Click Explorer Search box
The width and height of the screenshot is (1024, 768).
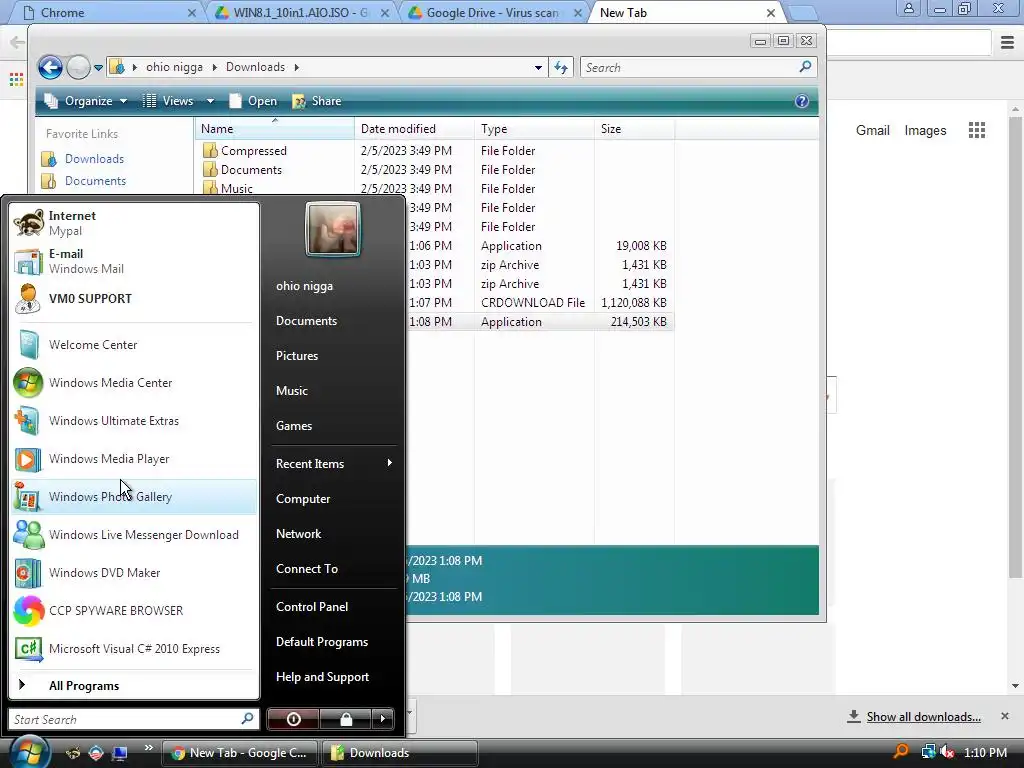tap(698, 67)
